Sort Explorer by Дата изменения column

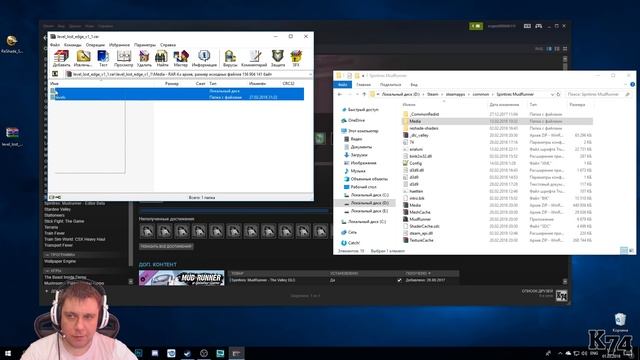point(504,105)
